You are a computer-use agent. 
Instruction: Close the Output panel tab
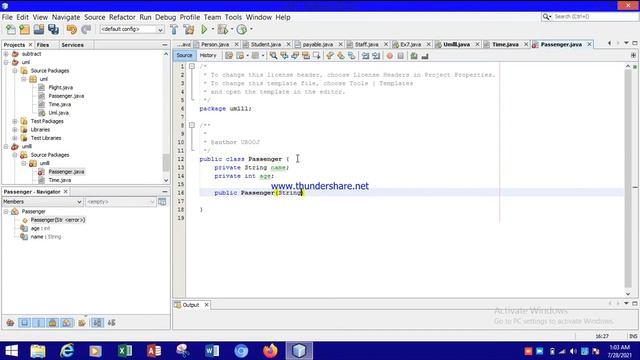[207, 305]
